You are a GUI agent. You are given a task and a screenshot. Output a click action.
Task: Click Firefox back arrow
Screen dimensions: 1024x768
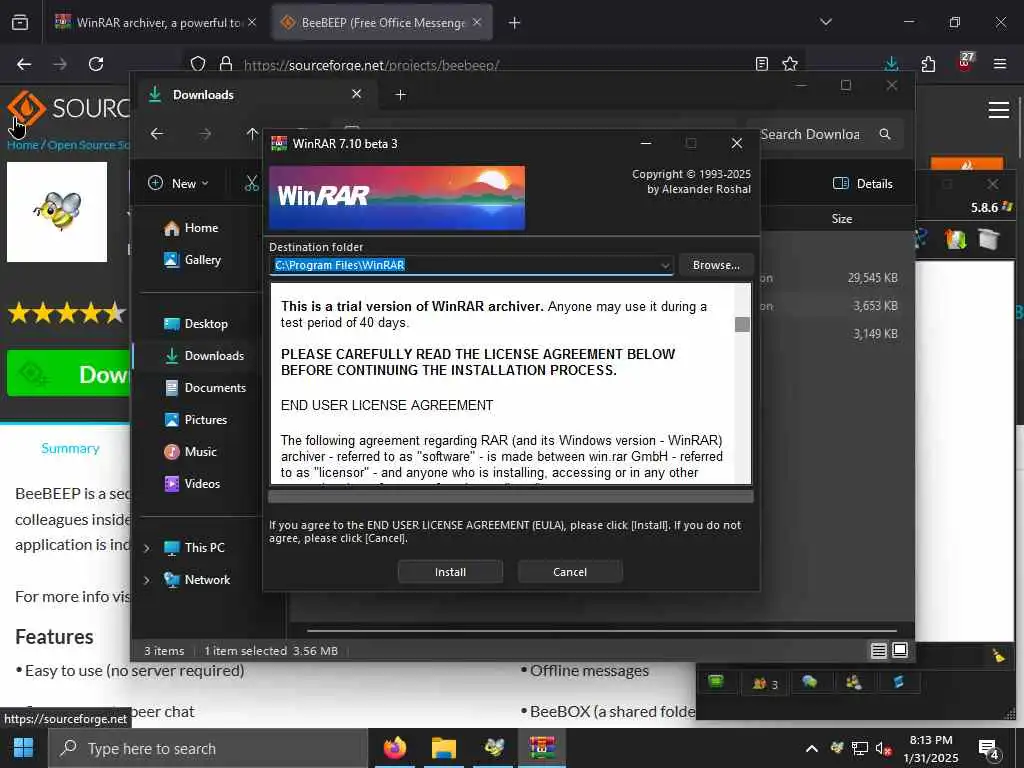click(x=24, y=64)
